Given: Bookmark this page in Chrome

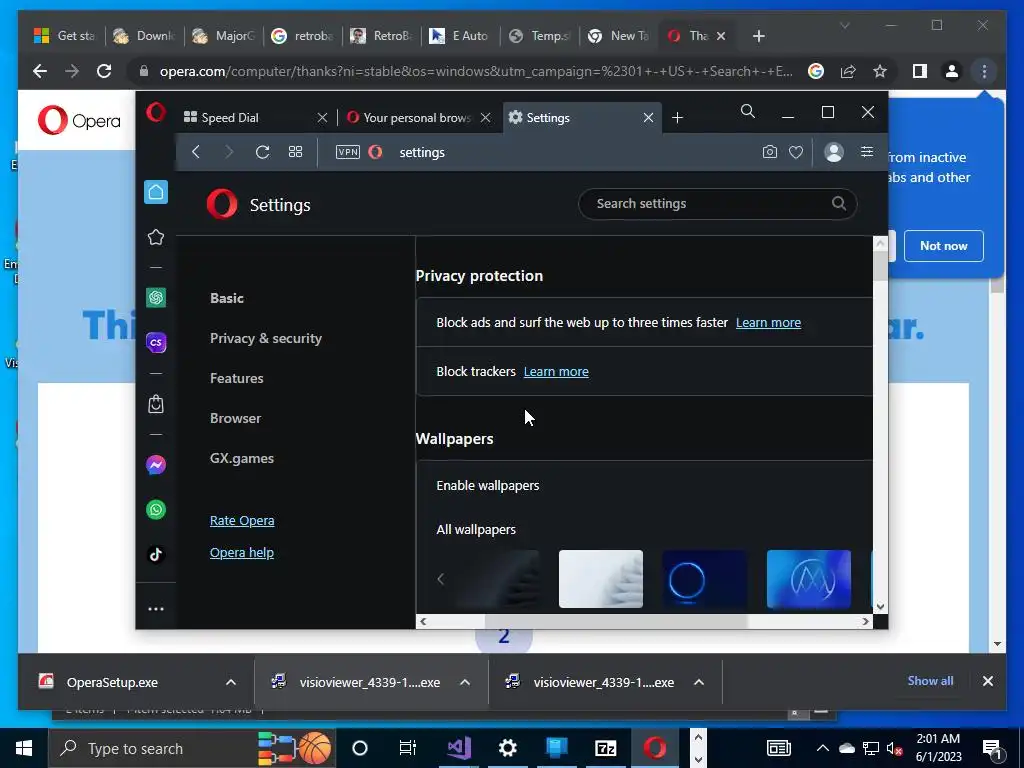Looking at the screenshot, I should [880, 71].
